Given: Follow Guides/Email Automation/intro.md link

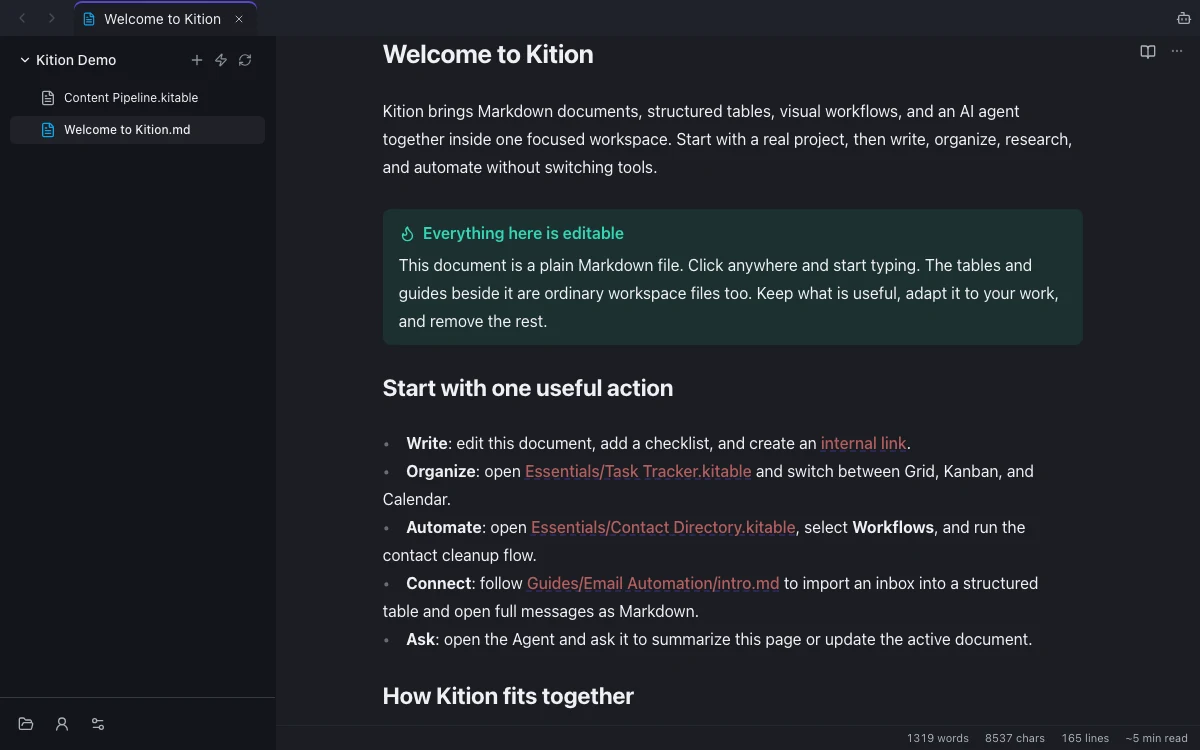Looking at the screenshot, I should (653, 583).
